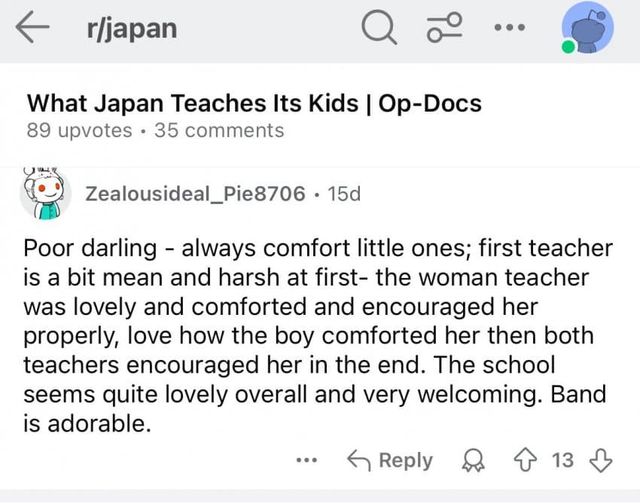Tap the green online status dot
640x504 pixels.
pos(568,47)
